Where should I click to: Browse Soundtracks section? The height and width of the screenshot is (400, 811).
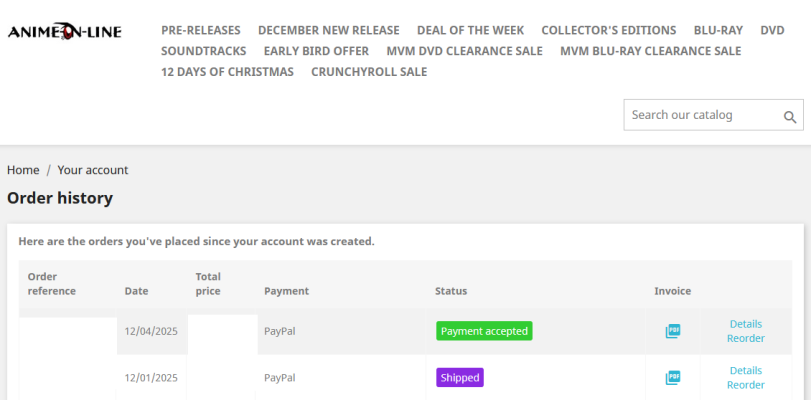(204, 51)
